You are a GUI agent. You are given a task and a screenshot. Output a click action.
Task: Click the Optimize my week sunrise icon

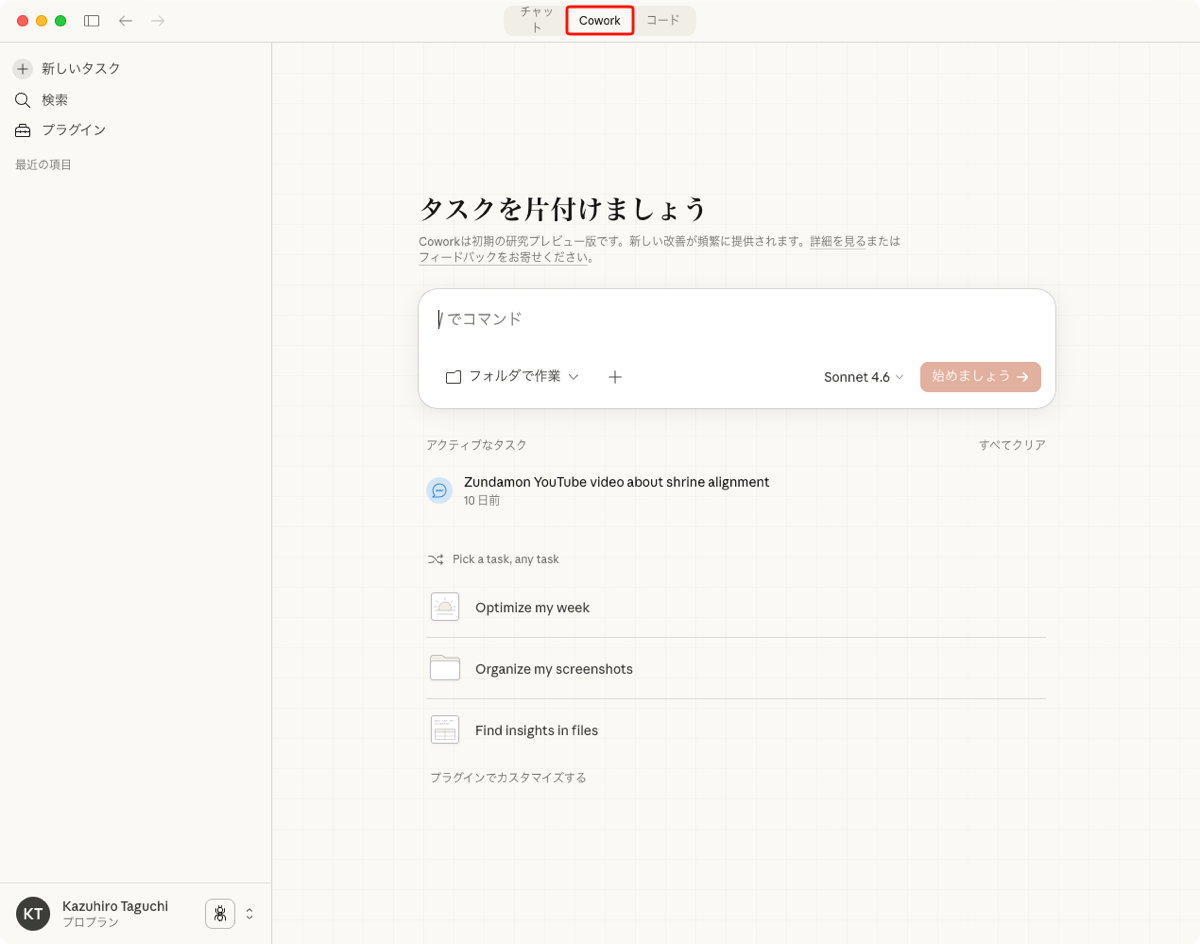point(445,607)
